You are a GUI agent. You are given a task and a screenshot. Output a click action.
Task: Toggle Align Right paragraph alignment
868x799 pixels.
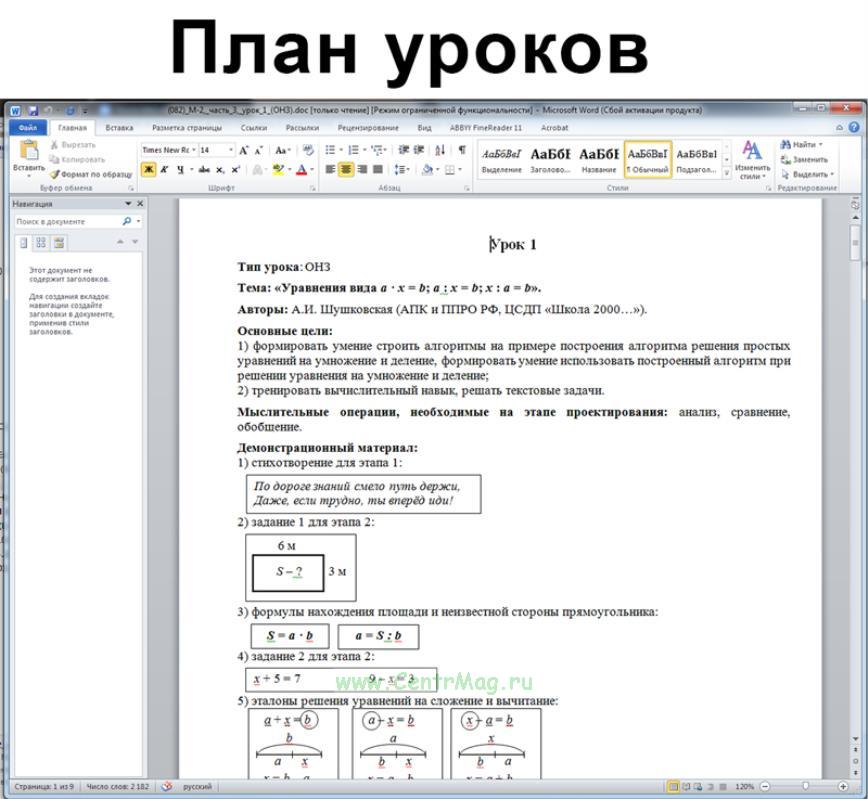point(362,169)
